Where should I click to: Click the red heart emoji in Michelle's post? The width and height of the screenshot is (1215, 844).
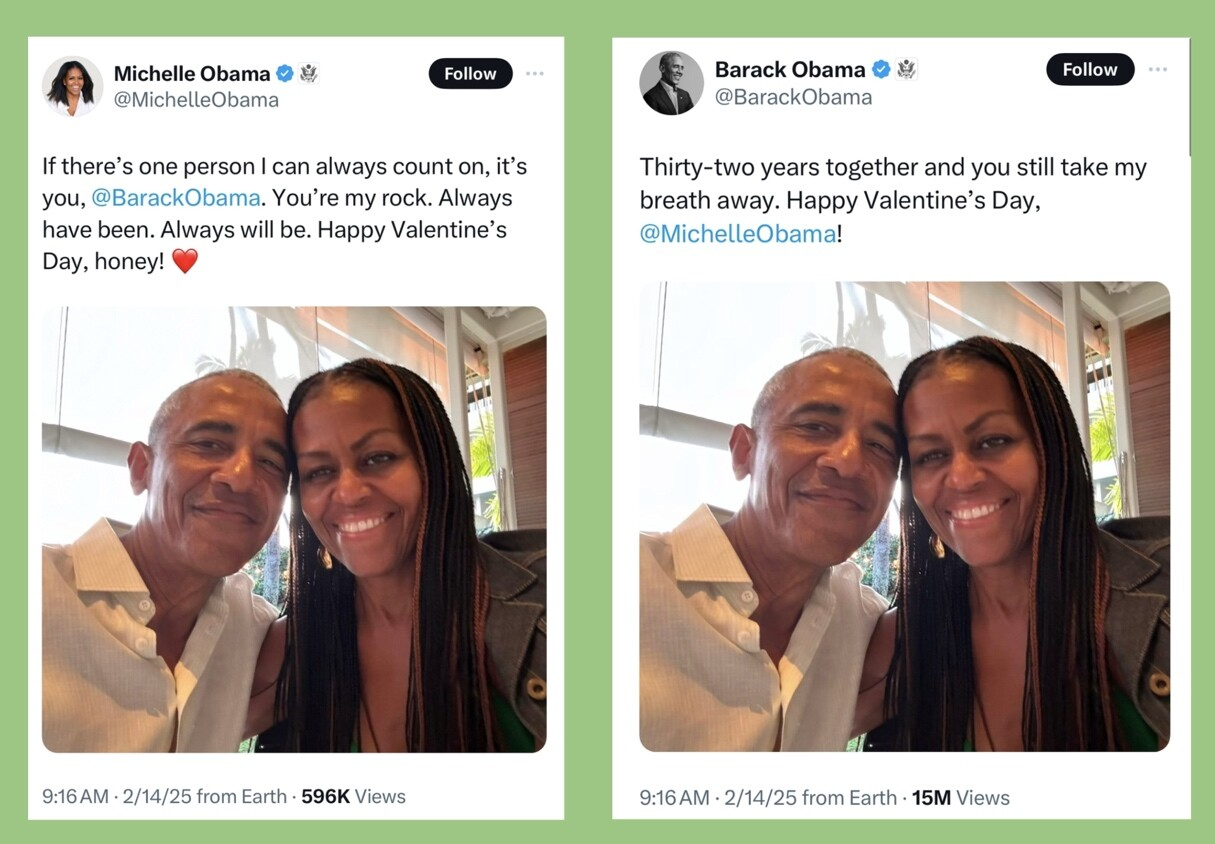click(185, 262)
